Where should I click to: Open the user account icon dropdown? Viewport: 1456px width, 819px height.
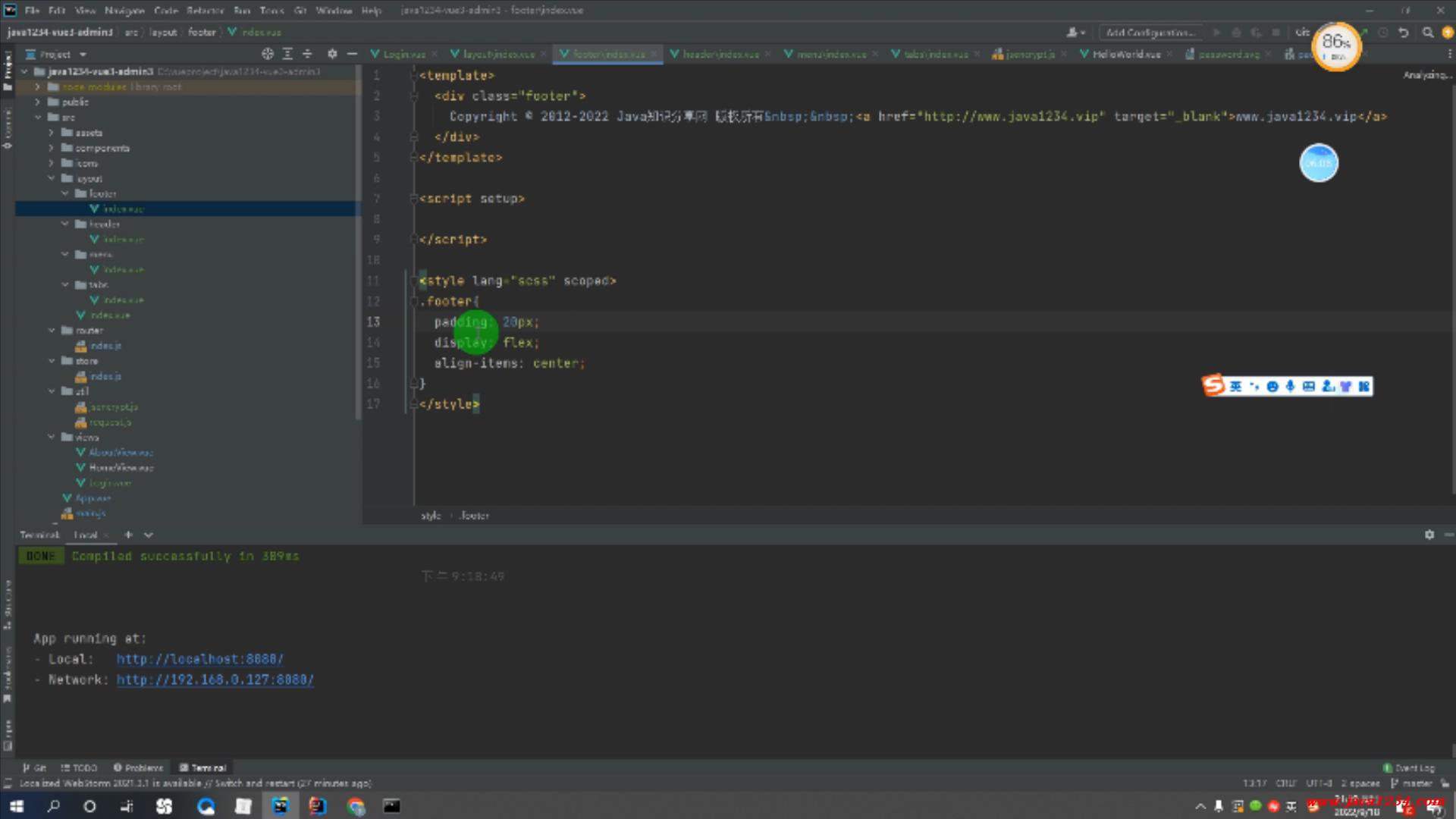[1075, 33]
